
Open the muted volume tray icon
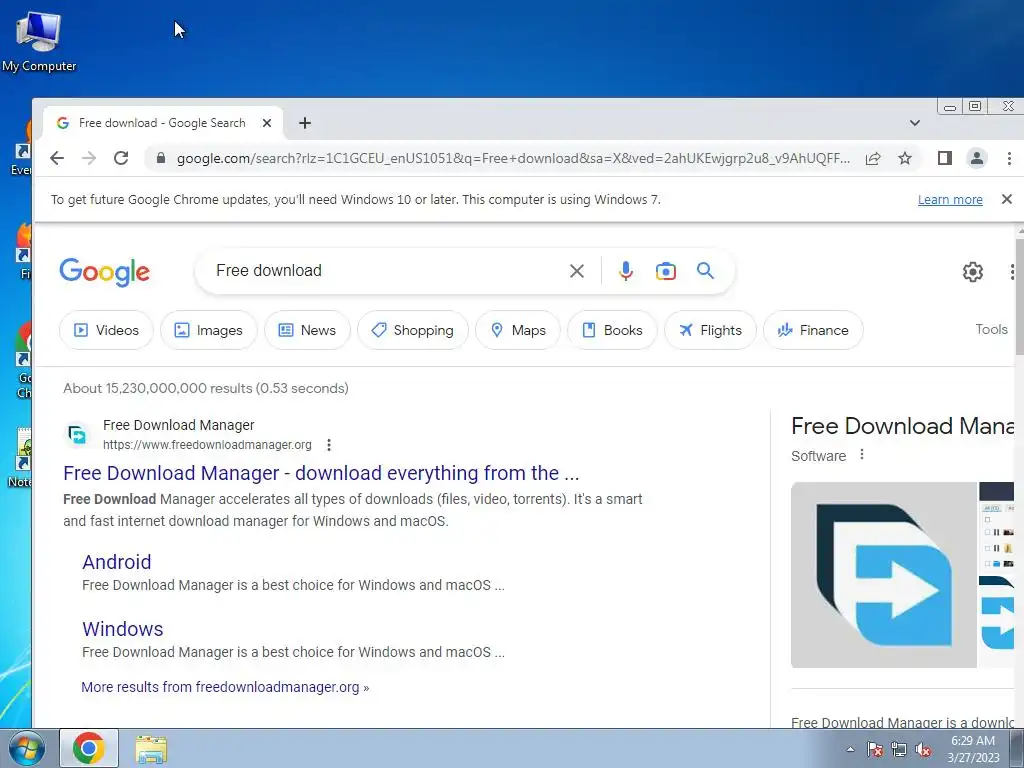[923, 749]
